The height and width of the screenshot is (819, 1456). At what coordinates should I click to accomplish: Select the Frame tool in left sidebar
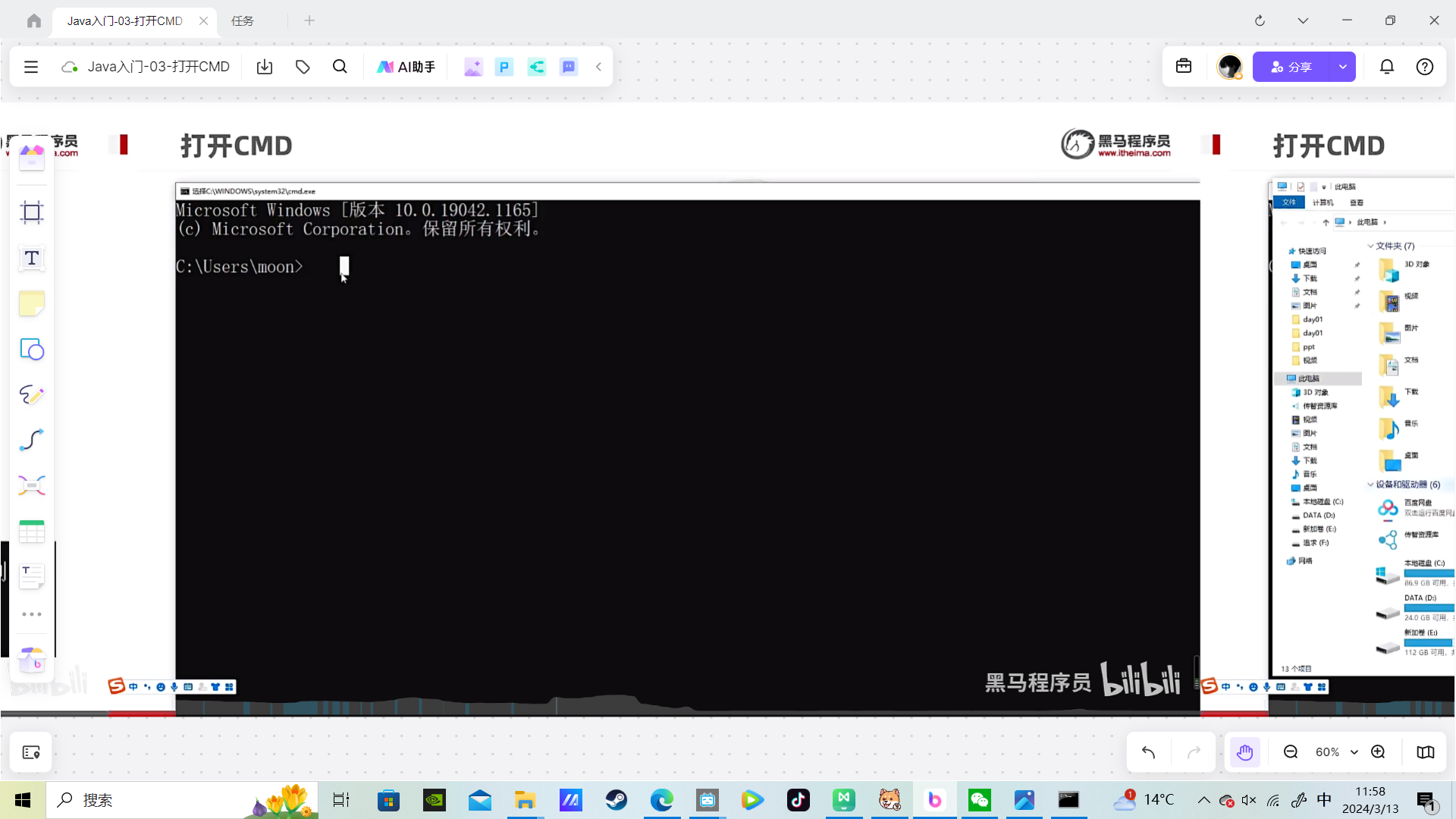coord(31,212)
